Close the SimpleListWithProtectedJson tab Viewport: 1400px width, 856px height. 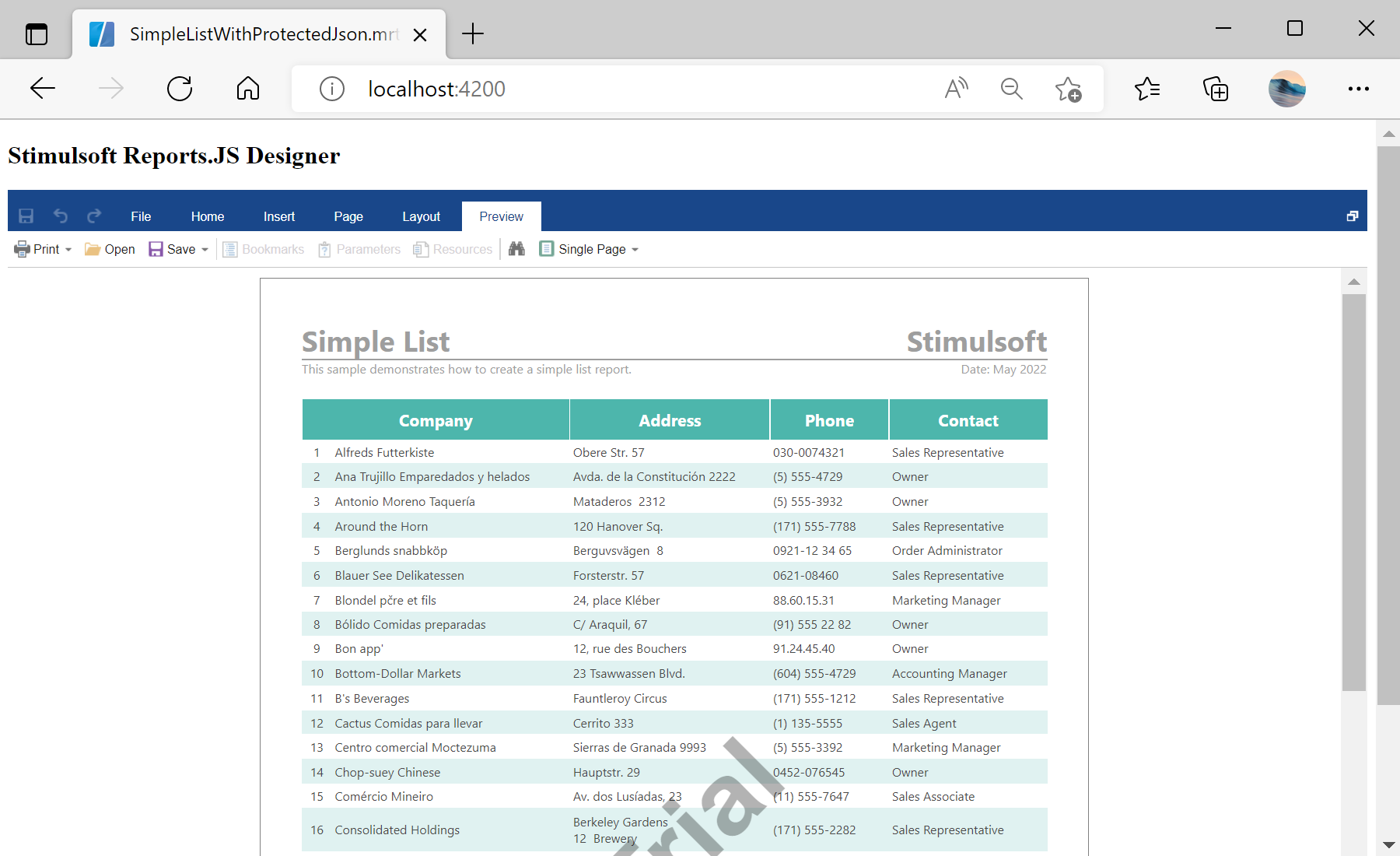(420, 34)
